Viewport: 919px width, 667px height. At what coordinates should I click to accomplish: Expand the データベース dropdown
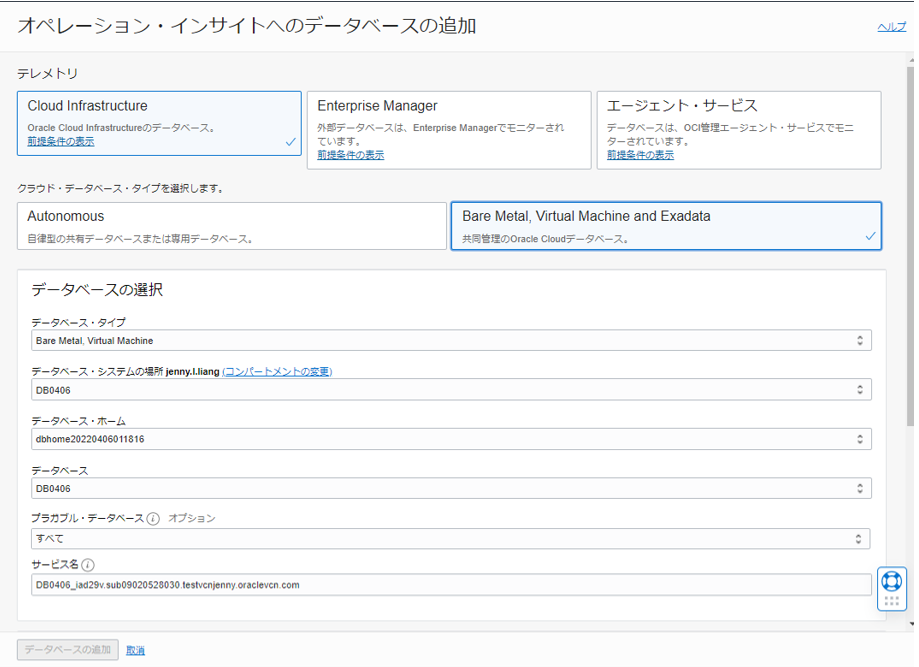tap(451, 488)
